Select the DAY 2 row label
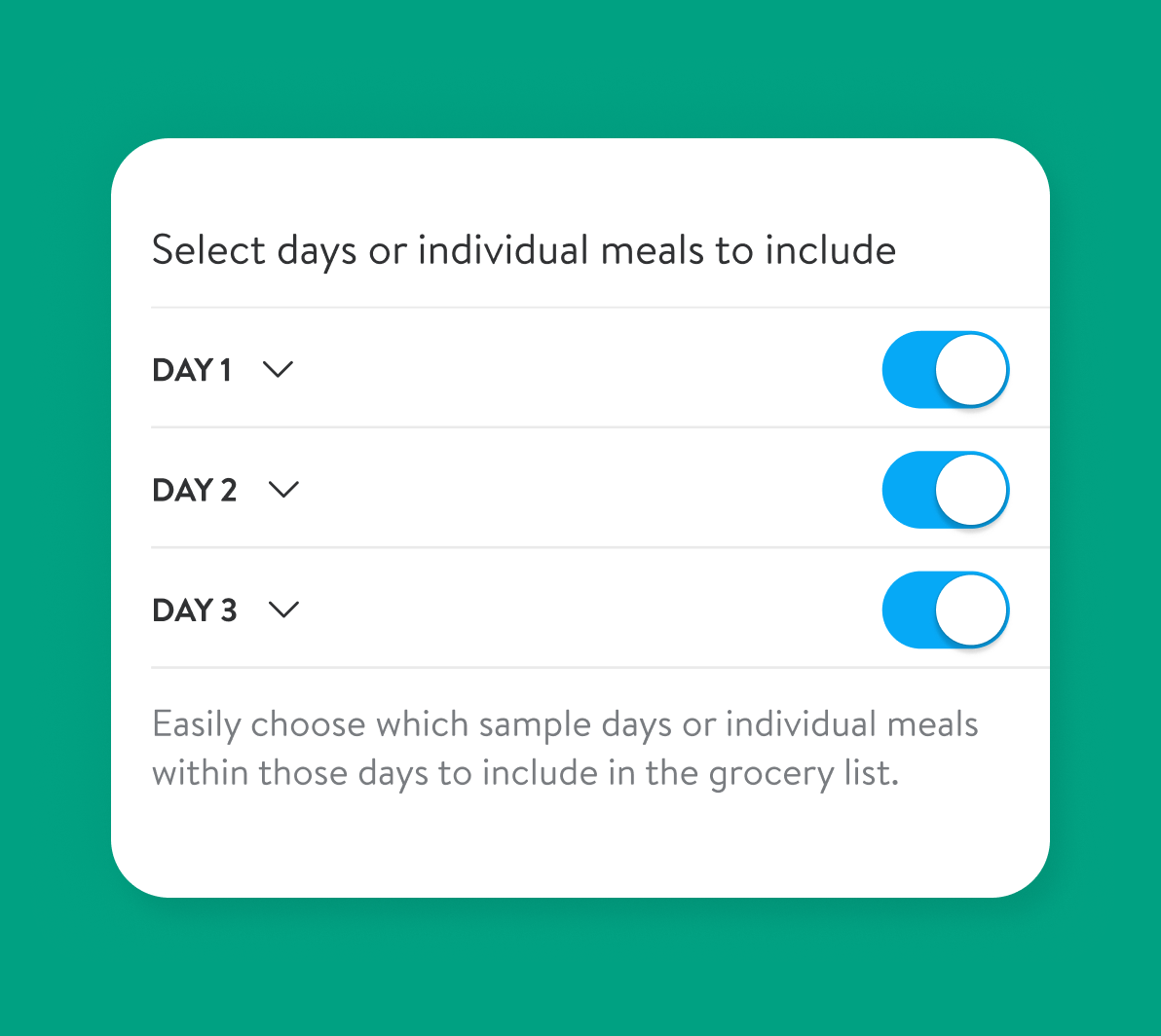This screenshot has width=1161, height=1036. click(x=195, y=490)
